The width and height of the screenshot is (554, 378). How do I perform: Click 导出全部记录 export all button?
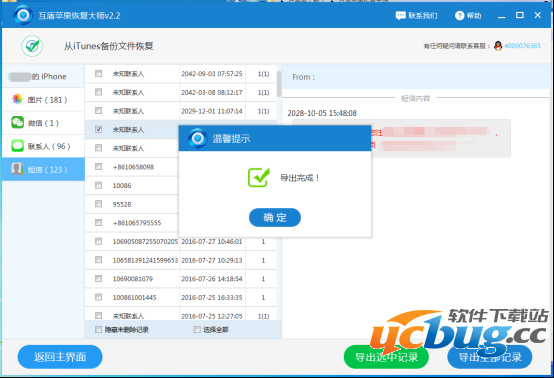coord(490,357)
